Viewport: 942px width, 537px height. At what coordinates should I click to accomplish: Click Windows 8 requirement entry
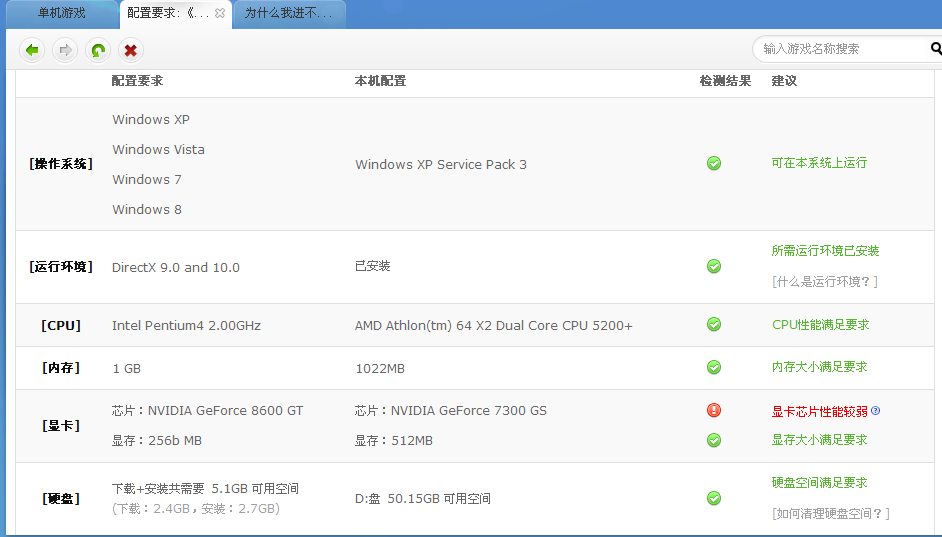tap(147, 210)
